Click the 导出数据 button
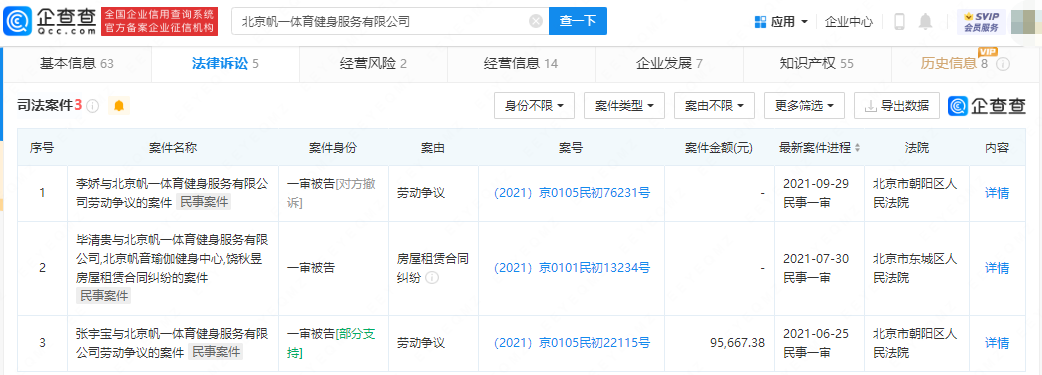Screen dimensions: 1042x375 click(896, 106)
